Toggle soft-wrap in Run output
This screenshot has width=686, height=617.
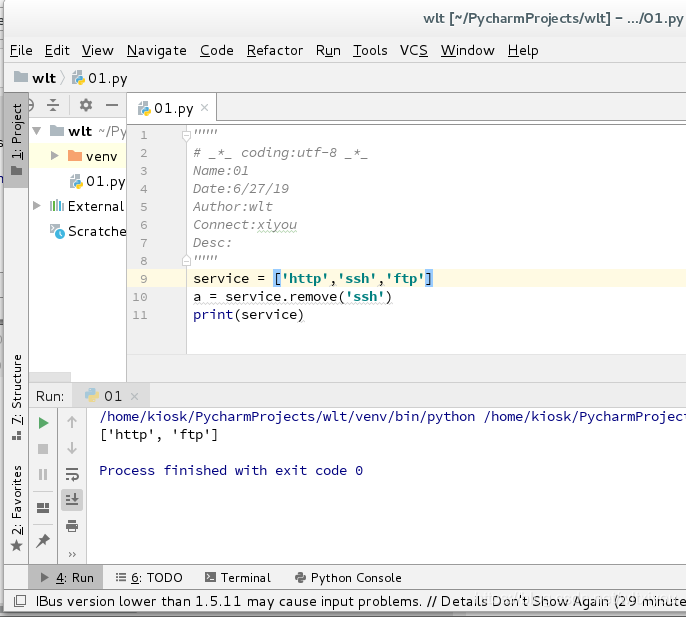click(x=72, y=474)
